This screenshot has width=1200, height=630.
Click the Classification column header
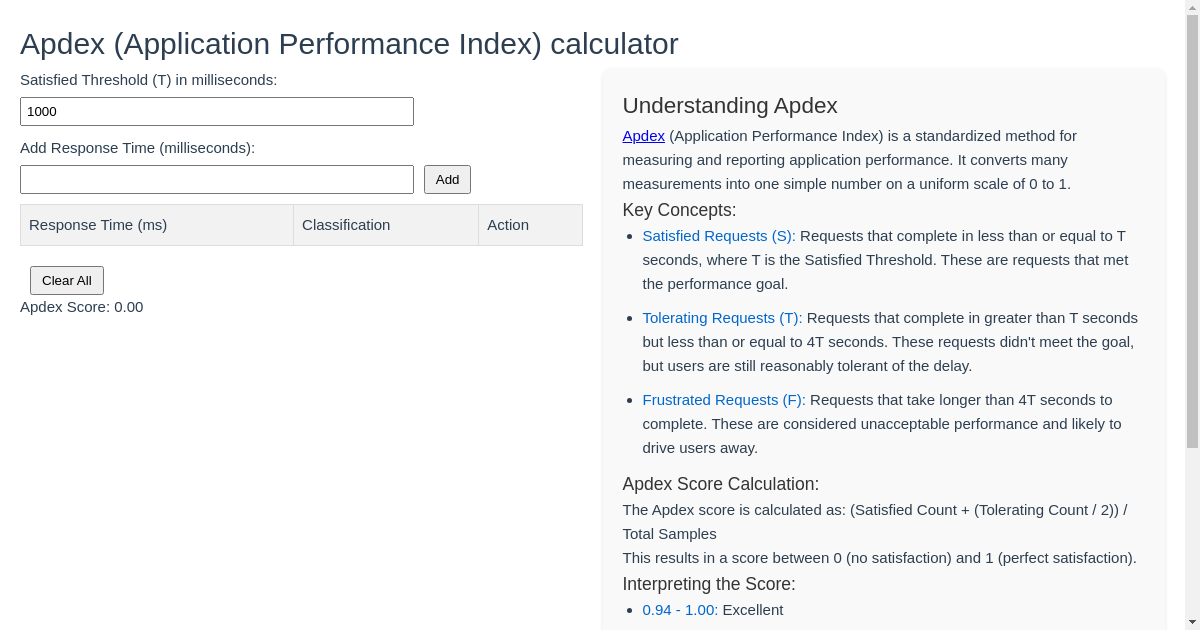point(346,224)
